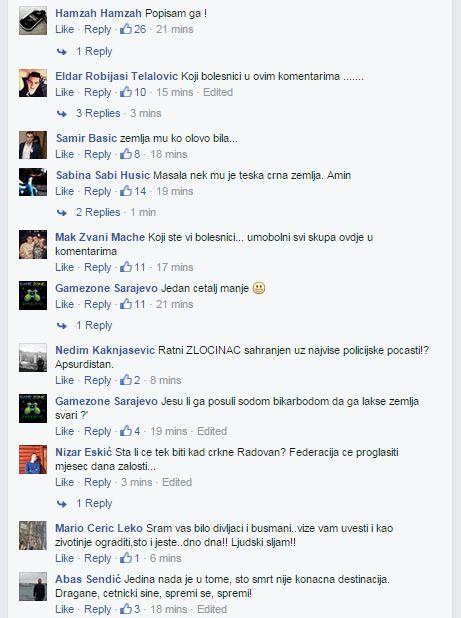Expand the 3 Replies thread under Eldar's comment
Screen dimensions: 461x618
point(98,114)
